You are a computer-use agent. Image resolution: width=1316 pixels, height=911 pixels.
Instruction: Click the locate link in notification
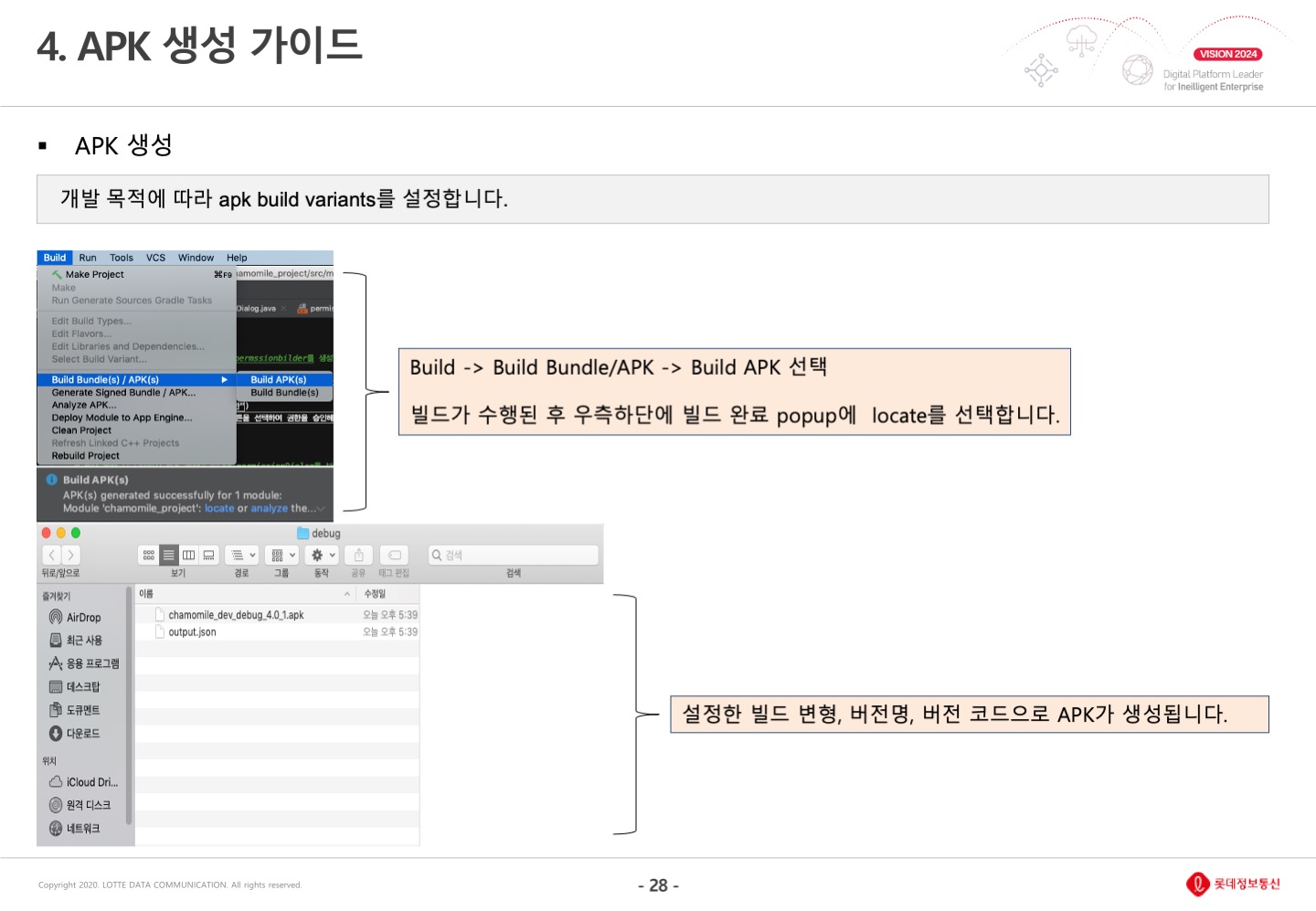[x=219, y=508]
